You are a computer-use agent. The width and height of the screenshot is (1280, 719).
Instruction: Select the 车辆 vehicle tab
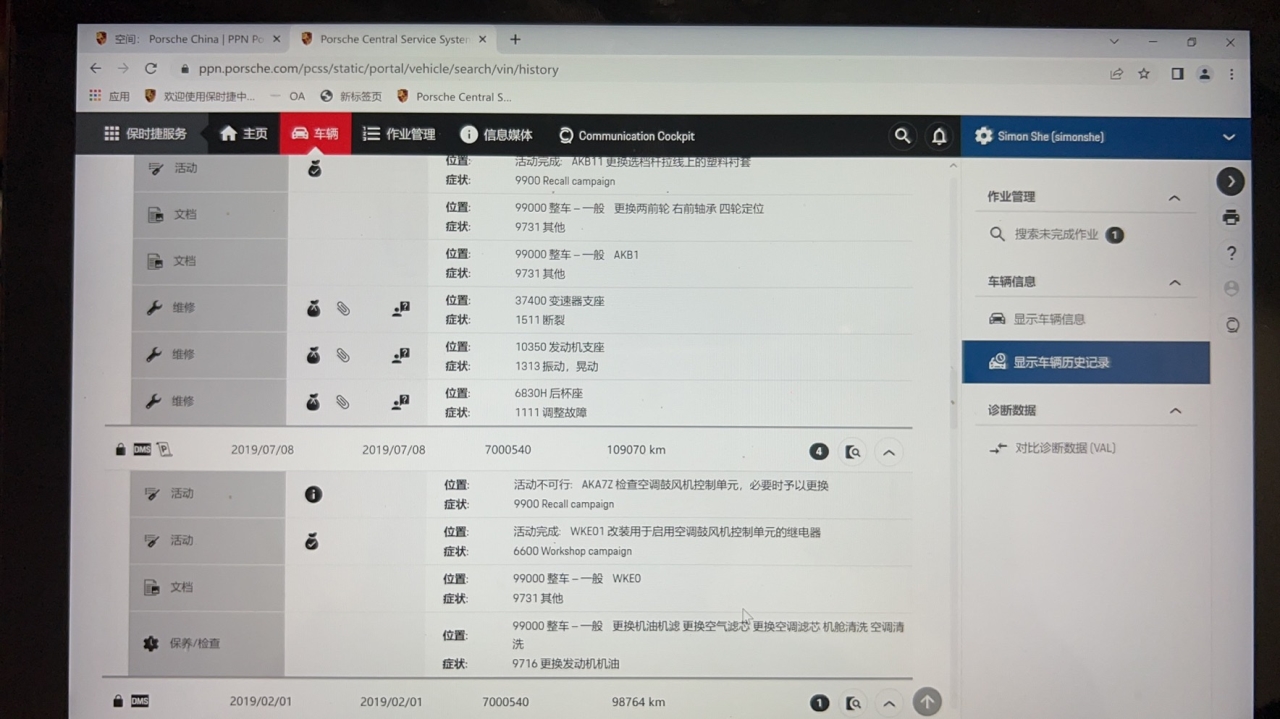(x=315, y=134)
